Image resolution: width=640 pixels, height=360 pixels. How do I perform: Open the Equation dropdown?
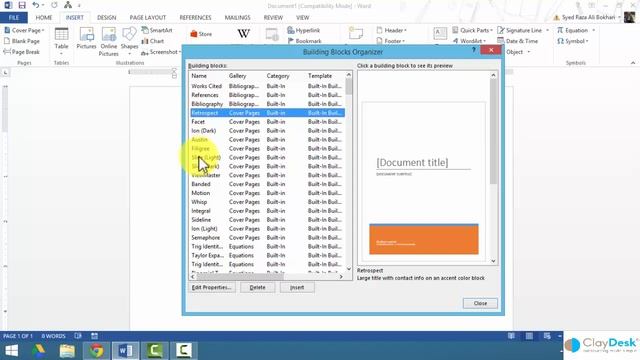(576, 30)
